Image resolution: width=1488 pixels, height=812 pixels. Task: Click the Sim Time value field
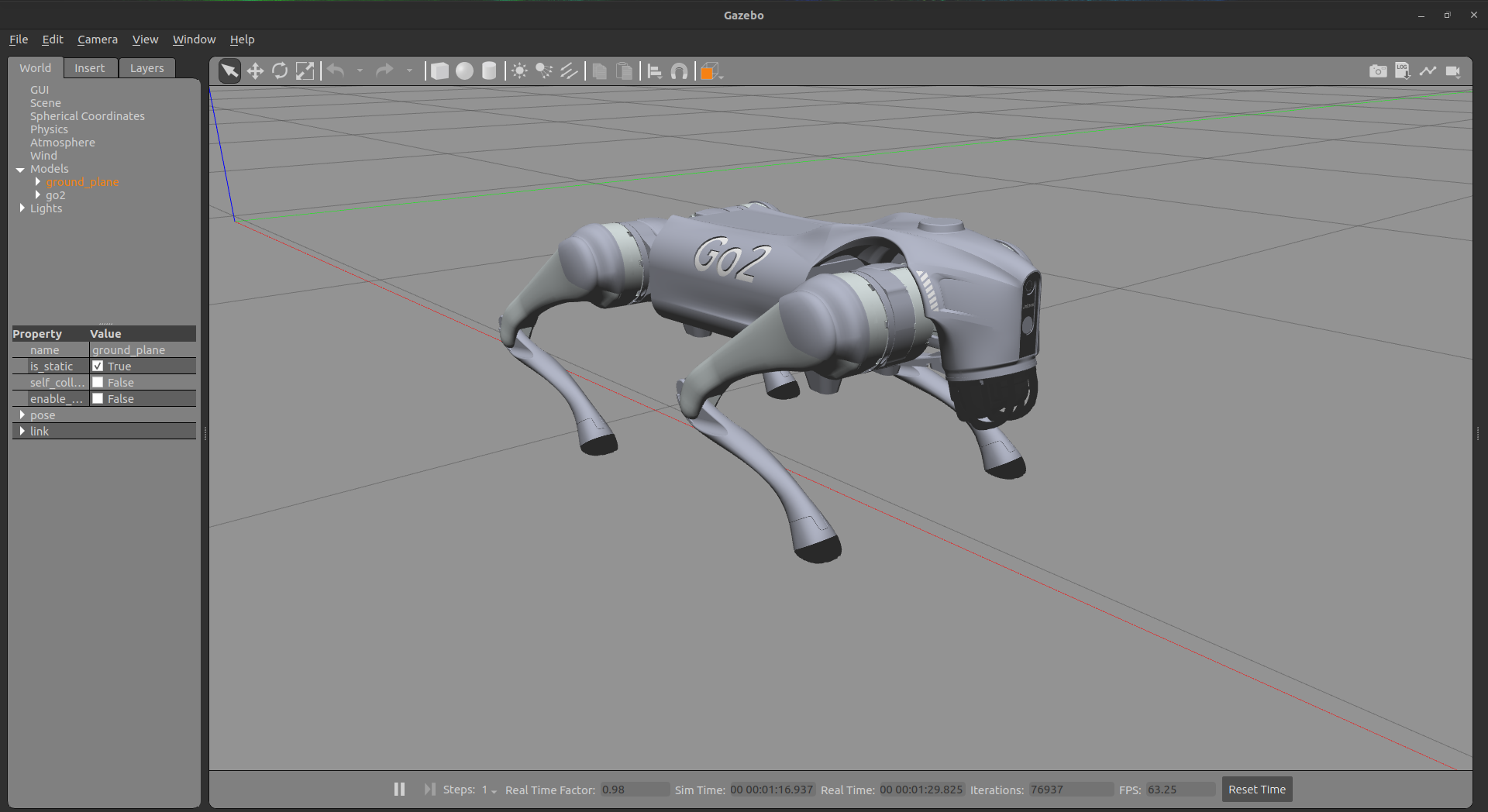pyautogui.click(x=772, y=790)
